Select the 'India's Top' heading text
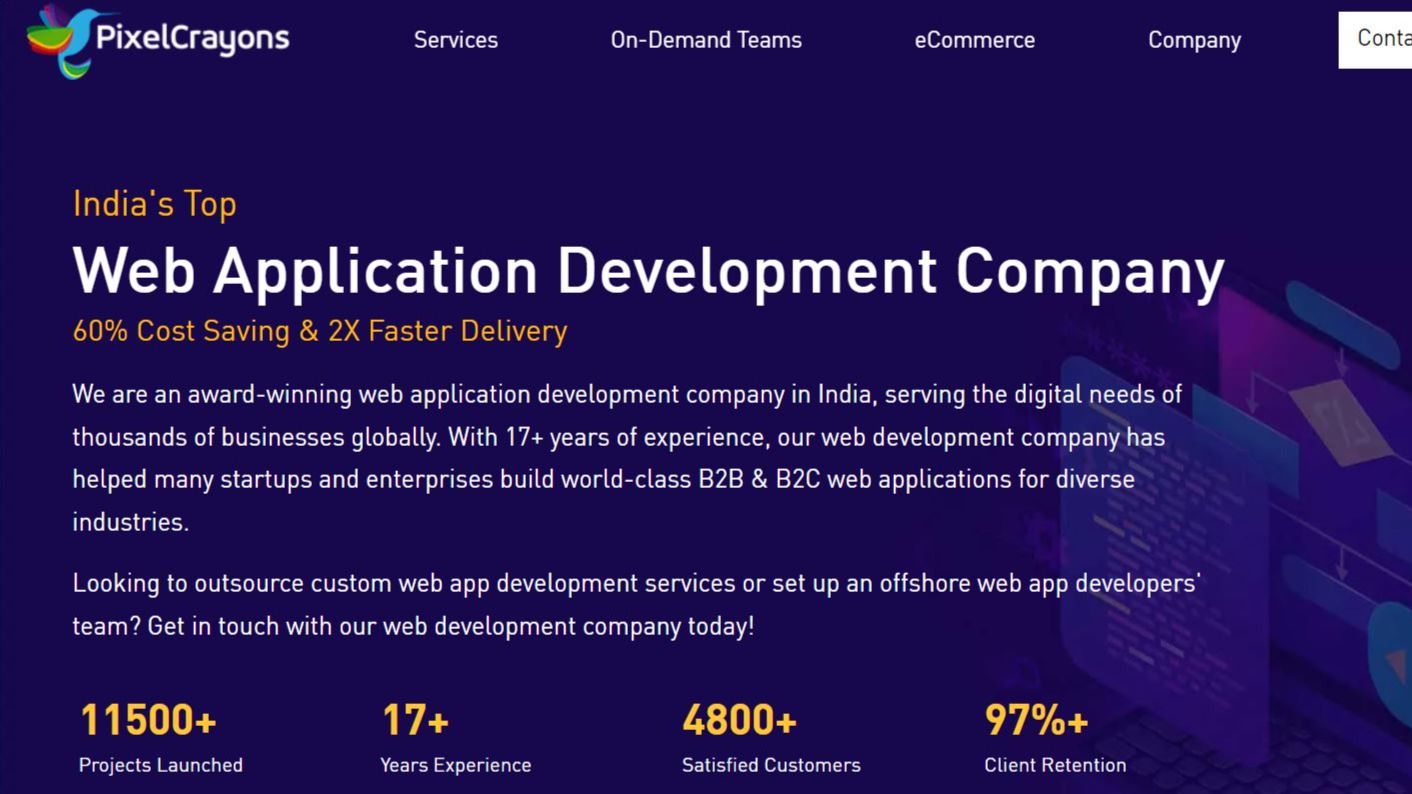Screen dimensions: 1412x794 154,204
